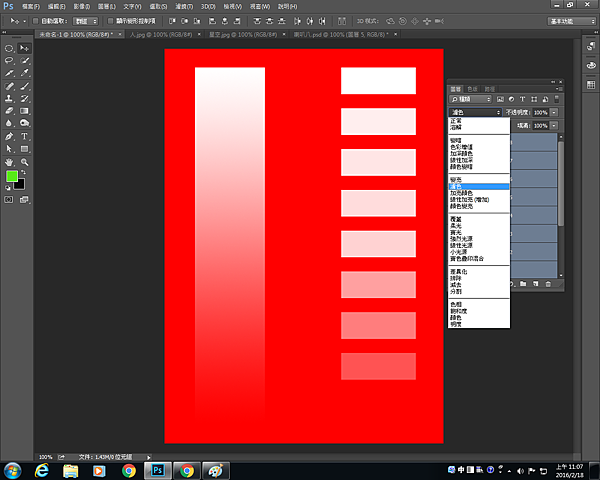Choose the Hand tool

(9, 161)
